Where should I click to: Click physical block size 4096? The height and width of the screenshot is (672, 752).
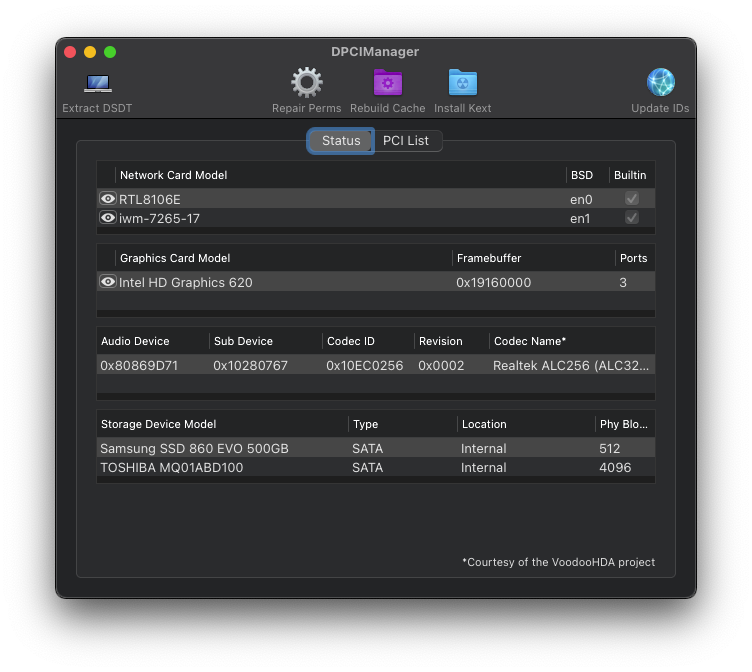[615, 468]
